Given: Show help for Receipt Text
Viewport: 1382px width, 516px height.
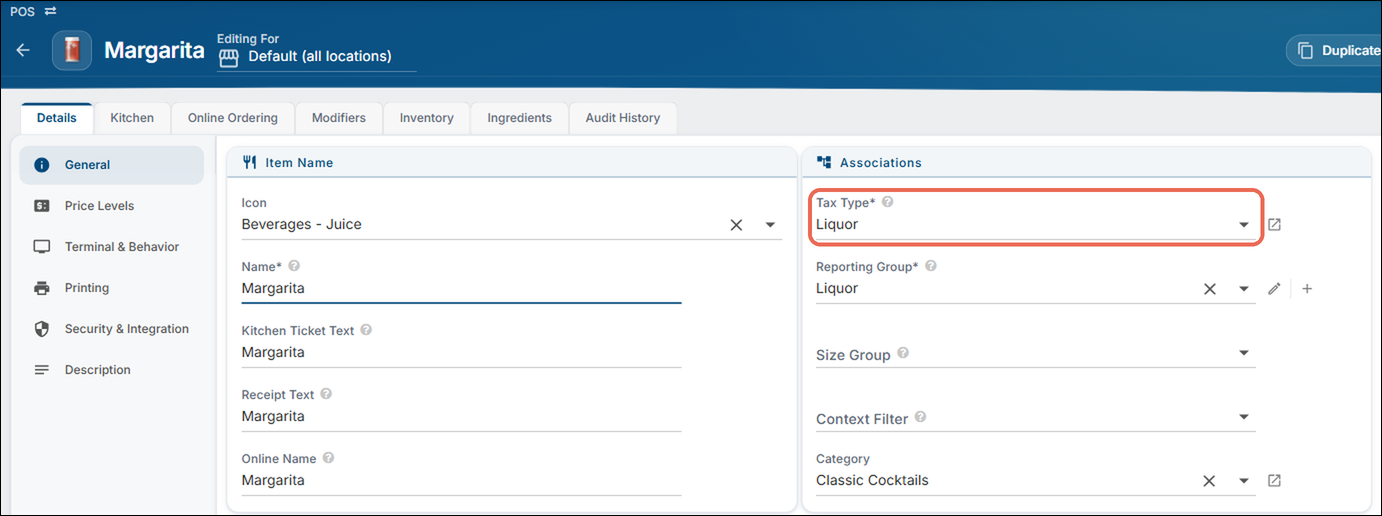Looking at the screenshot, I should pyautogui.click(x=326, y=394).
